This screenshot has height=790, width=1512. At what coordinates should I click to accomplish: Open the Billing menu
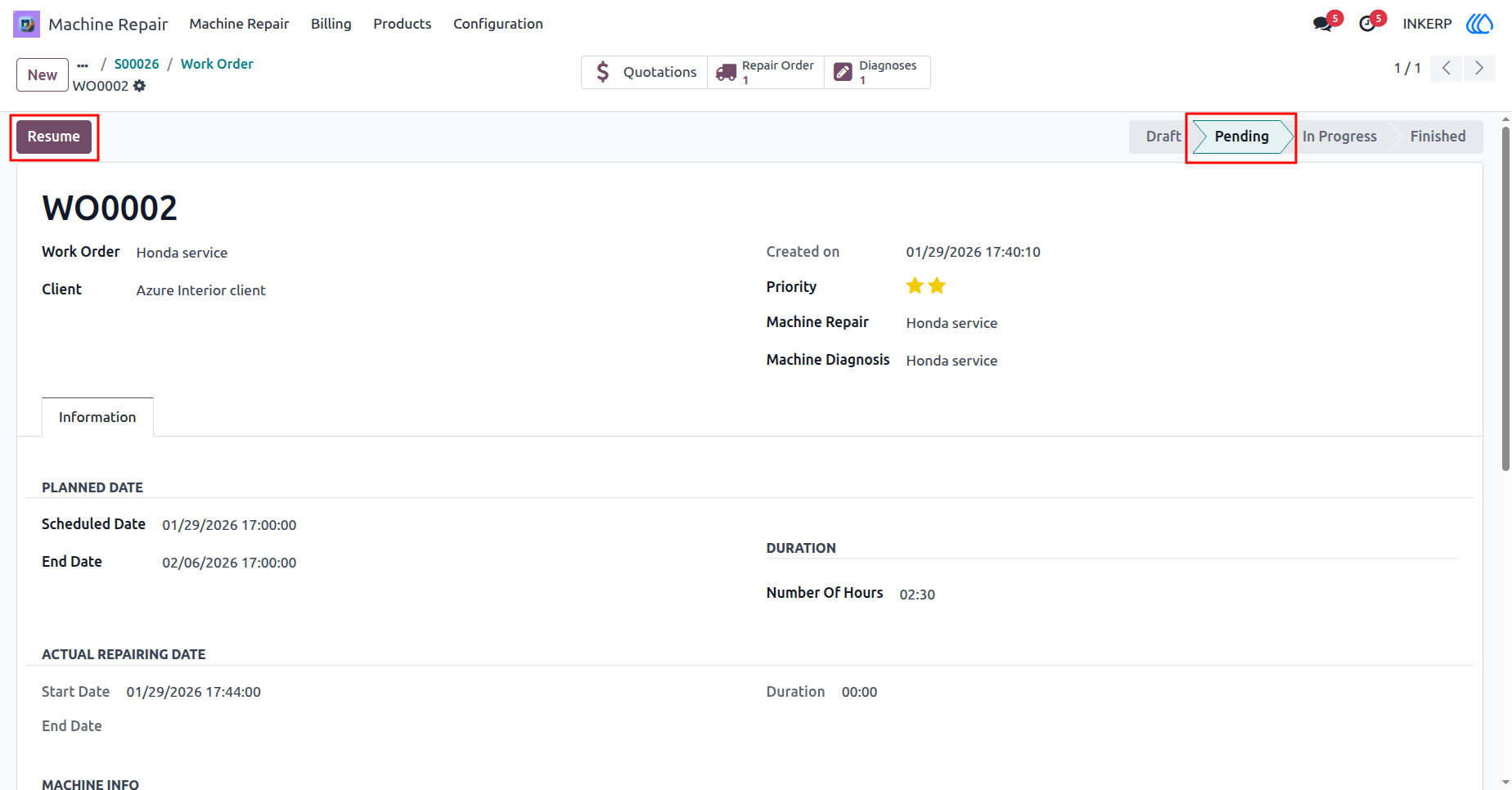[x=331, y=24]
